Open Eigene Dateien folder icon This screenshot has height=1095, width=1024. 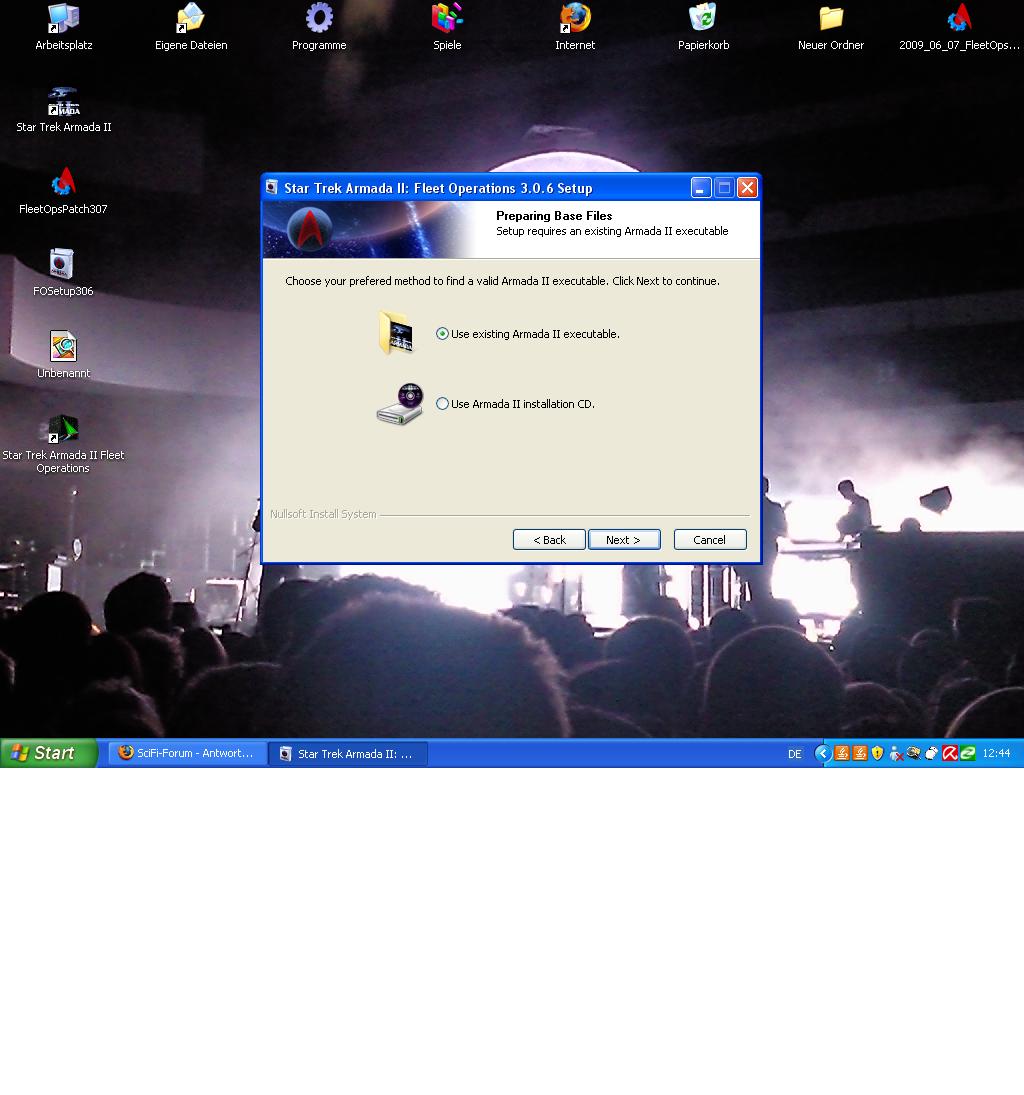191,20
